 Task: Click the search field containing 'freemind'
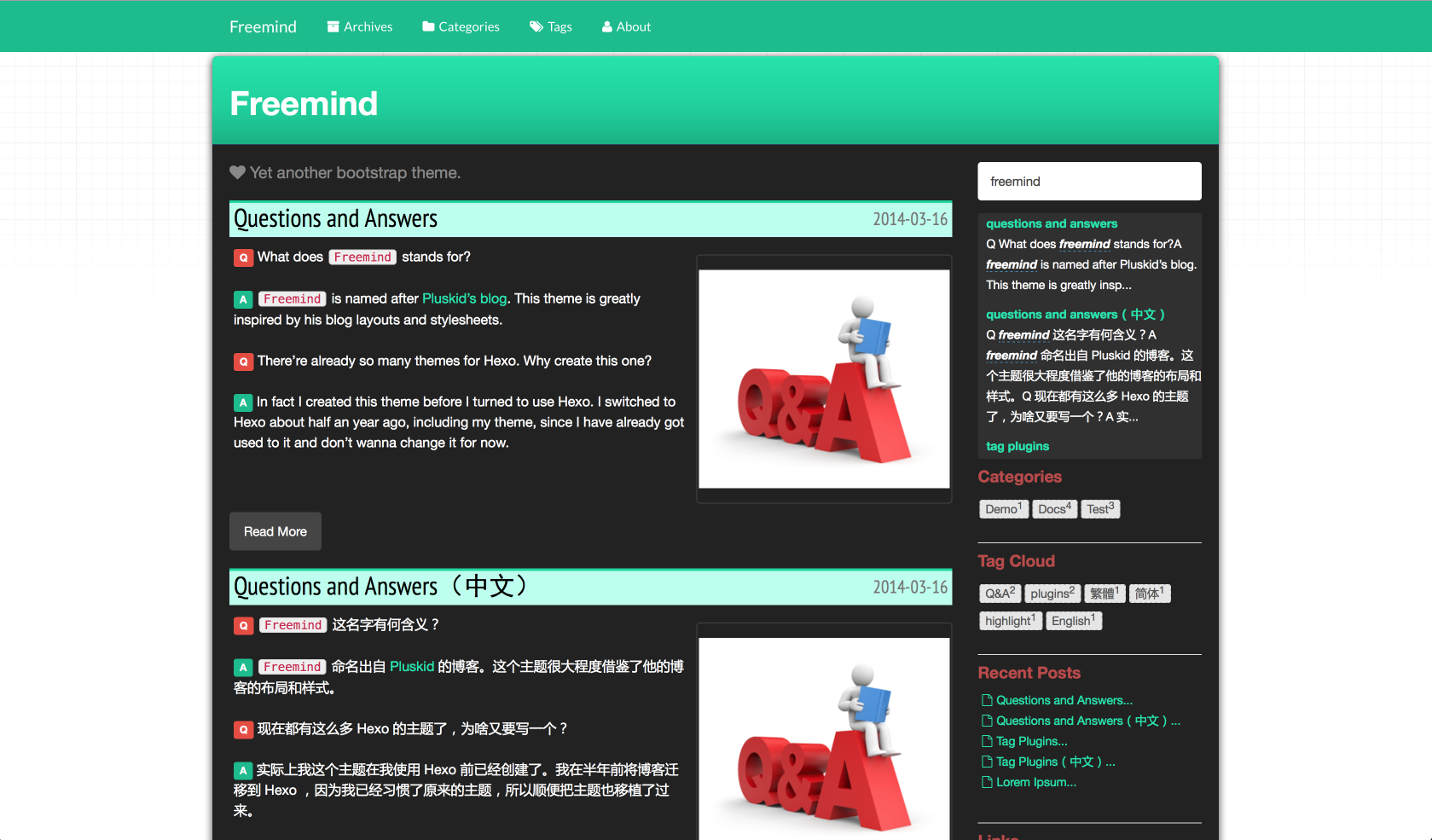(x=1089, y=181)
